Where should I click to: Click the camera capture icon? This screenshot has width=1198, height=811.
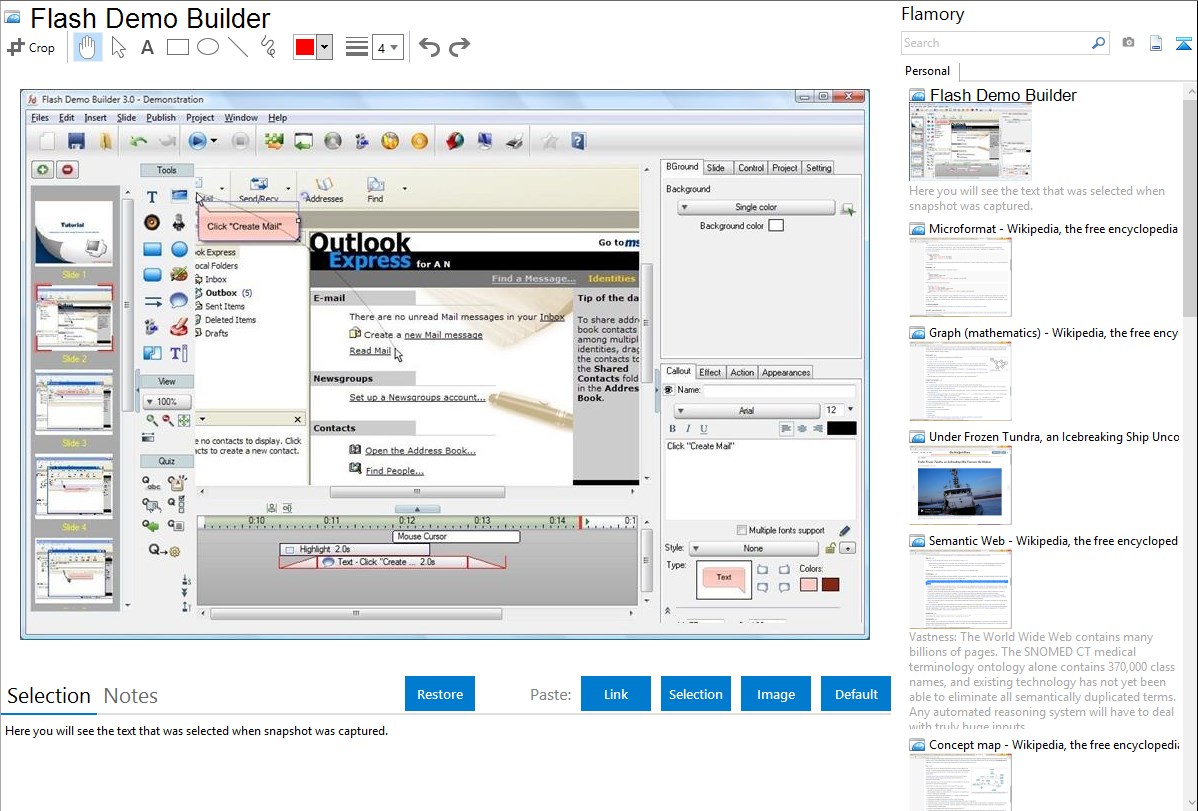(x=1128, y=43)
